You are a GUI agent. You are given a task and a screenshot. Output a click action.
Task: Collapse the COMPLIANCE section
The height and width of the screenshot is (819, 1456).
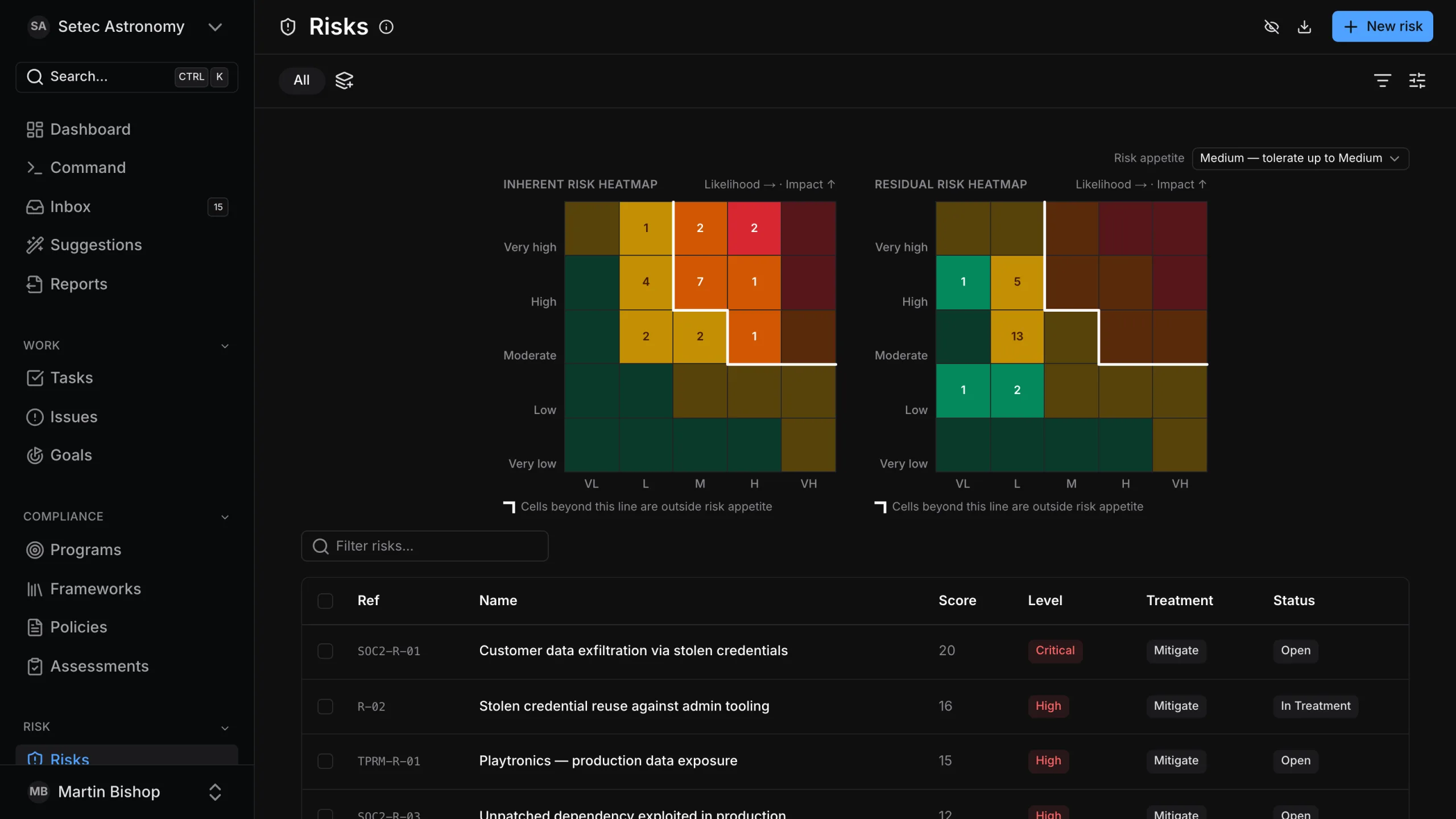[225, 517]
